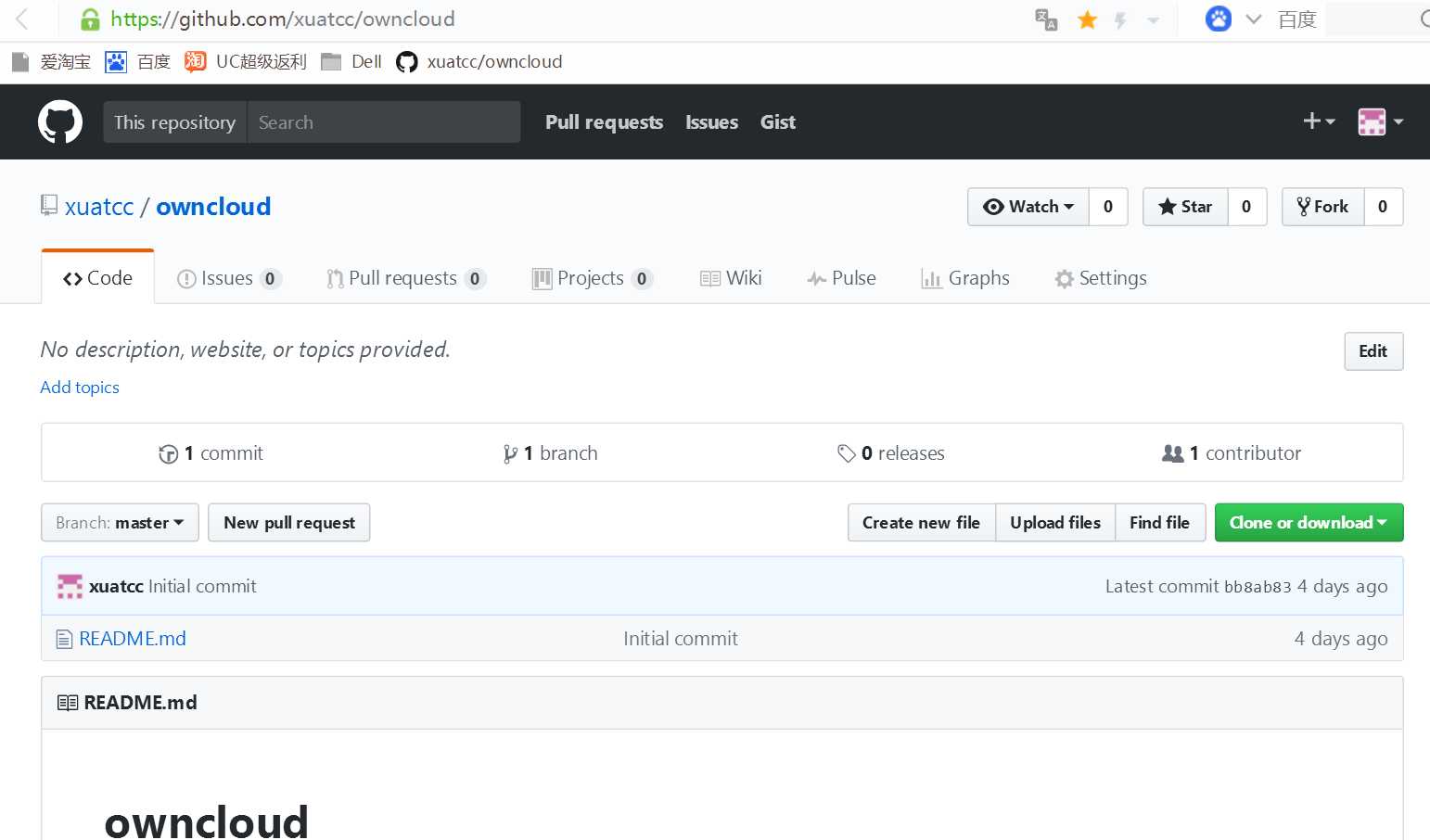Click the This repository search scope label
Image resolution: width=1430 pixels, height=840 pixels.
pos(174,122)
